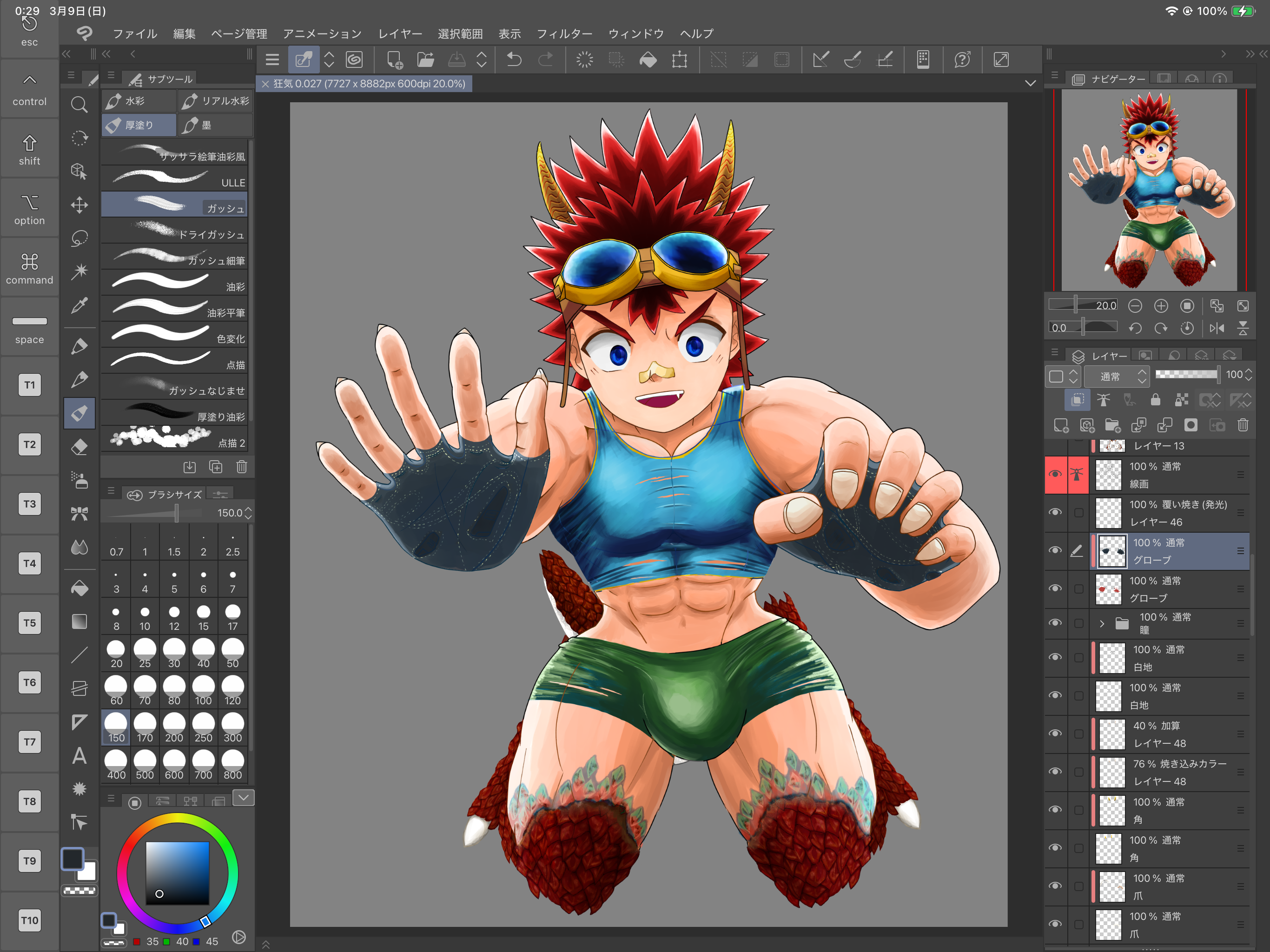Select the Auto select magic wand tool
Viewport: 1270px width, 952px height.
[x=79, y=271]
